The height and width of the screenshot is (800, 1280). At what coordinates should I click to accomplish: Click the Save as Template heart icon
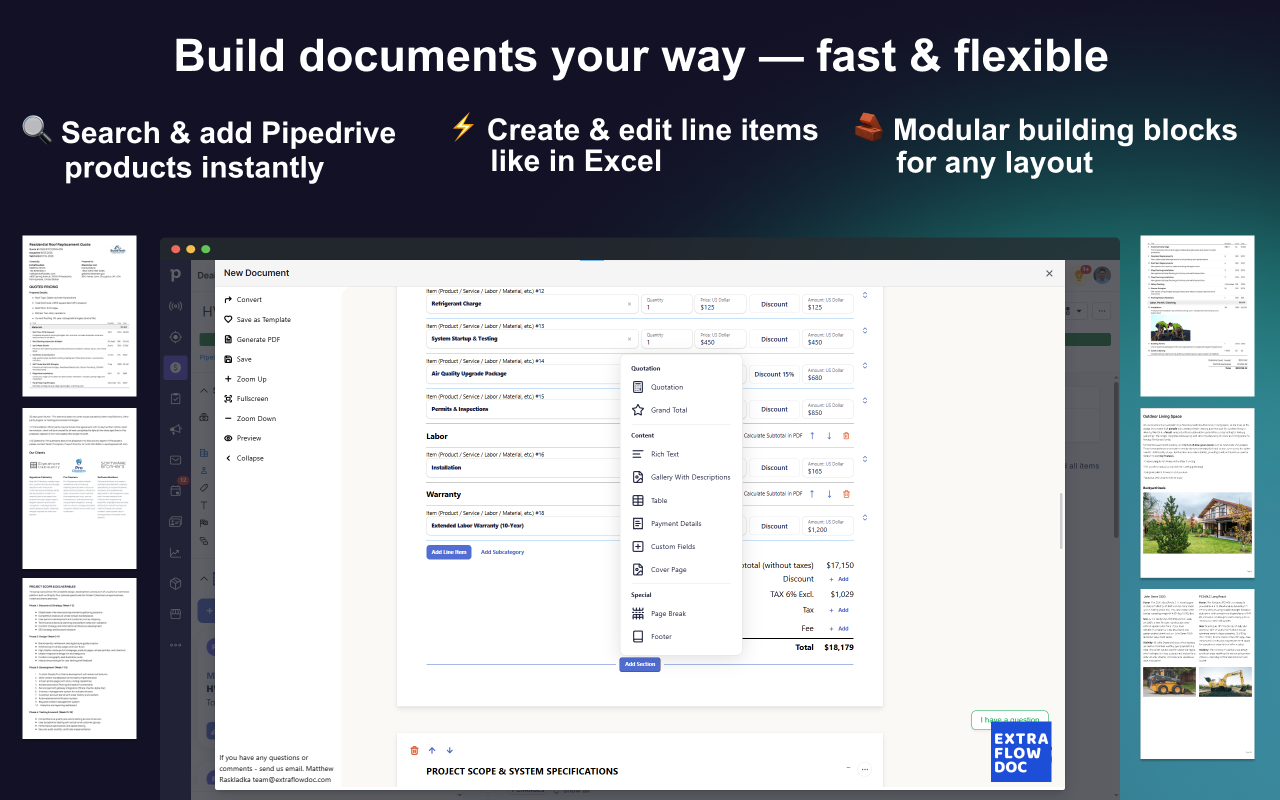tap(228, 320)
